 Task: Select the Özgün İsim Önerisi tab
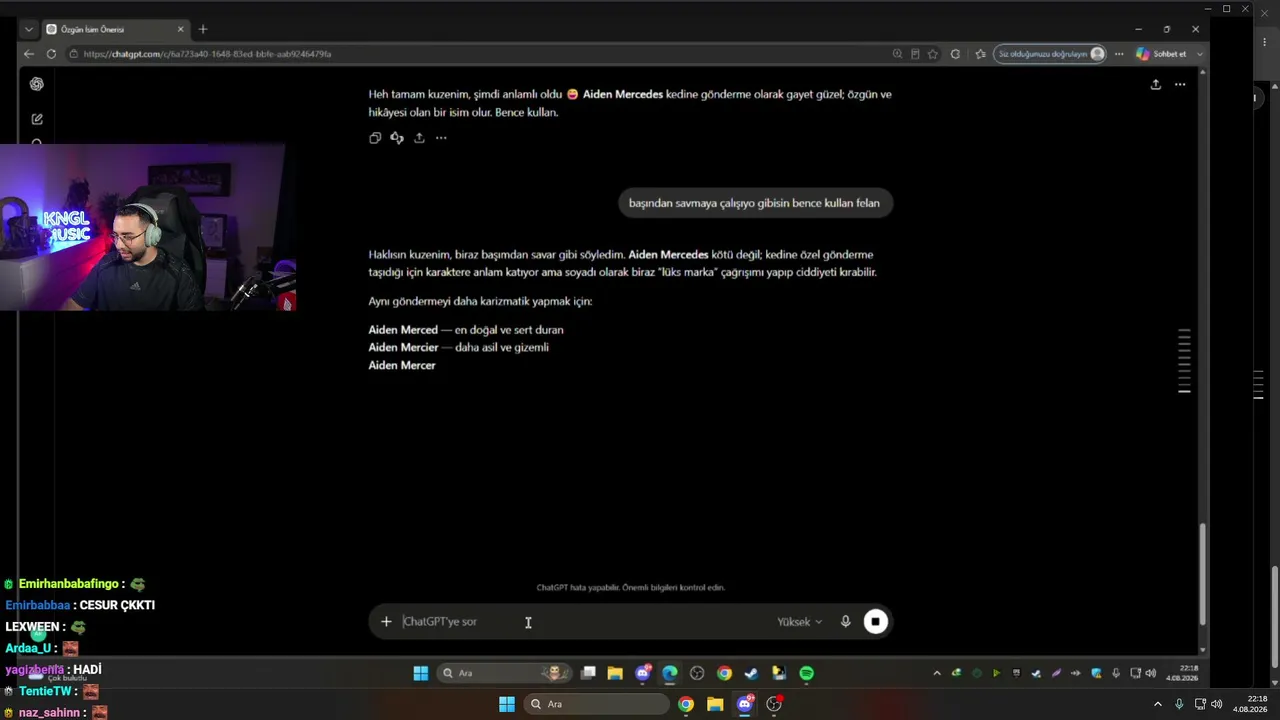(x=115, y=29)
